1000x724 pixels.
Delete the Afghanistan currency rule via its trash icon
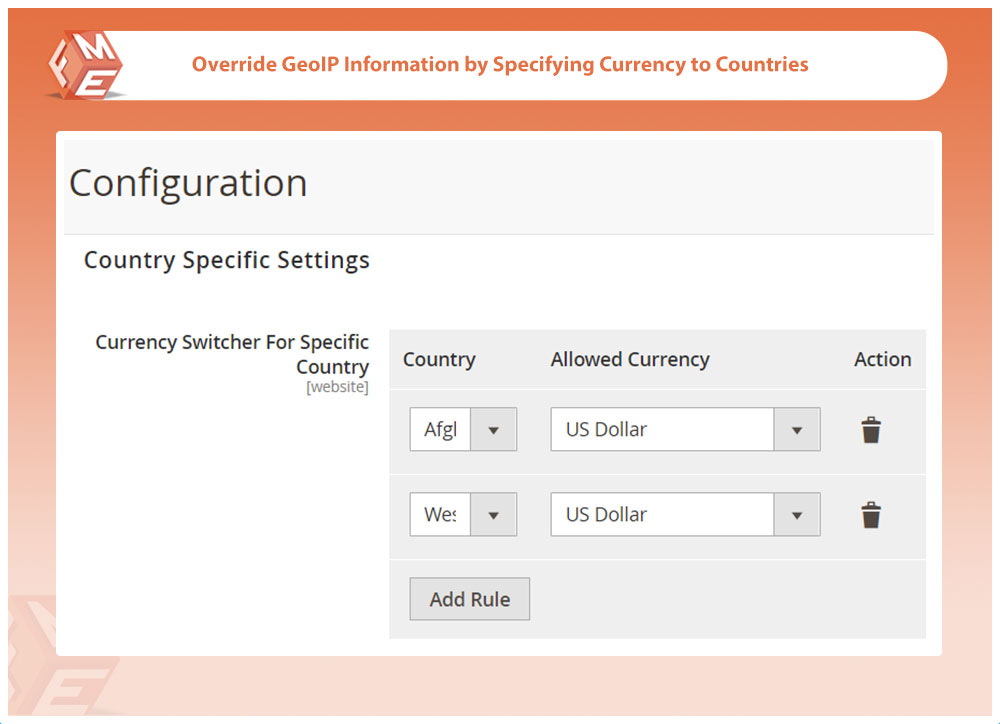coord(871,430)
